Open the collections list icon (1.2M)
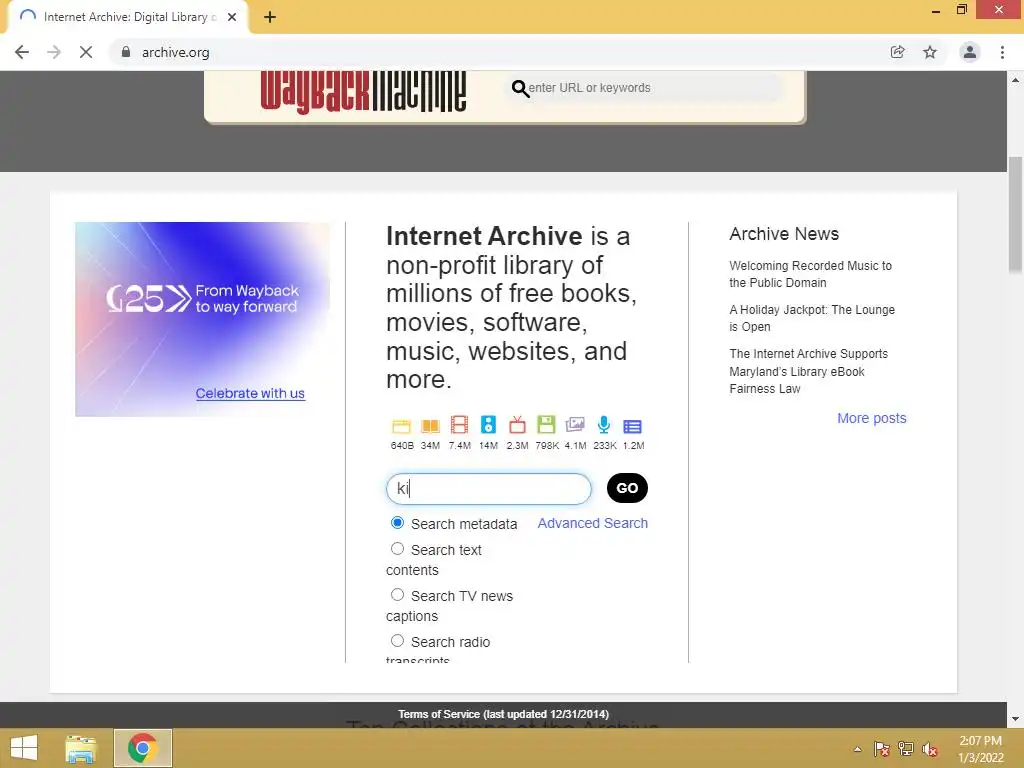 (x=632, y=426)
